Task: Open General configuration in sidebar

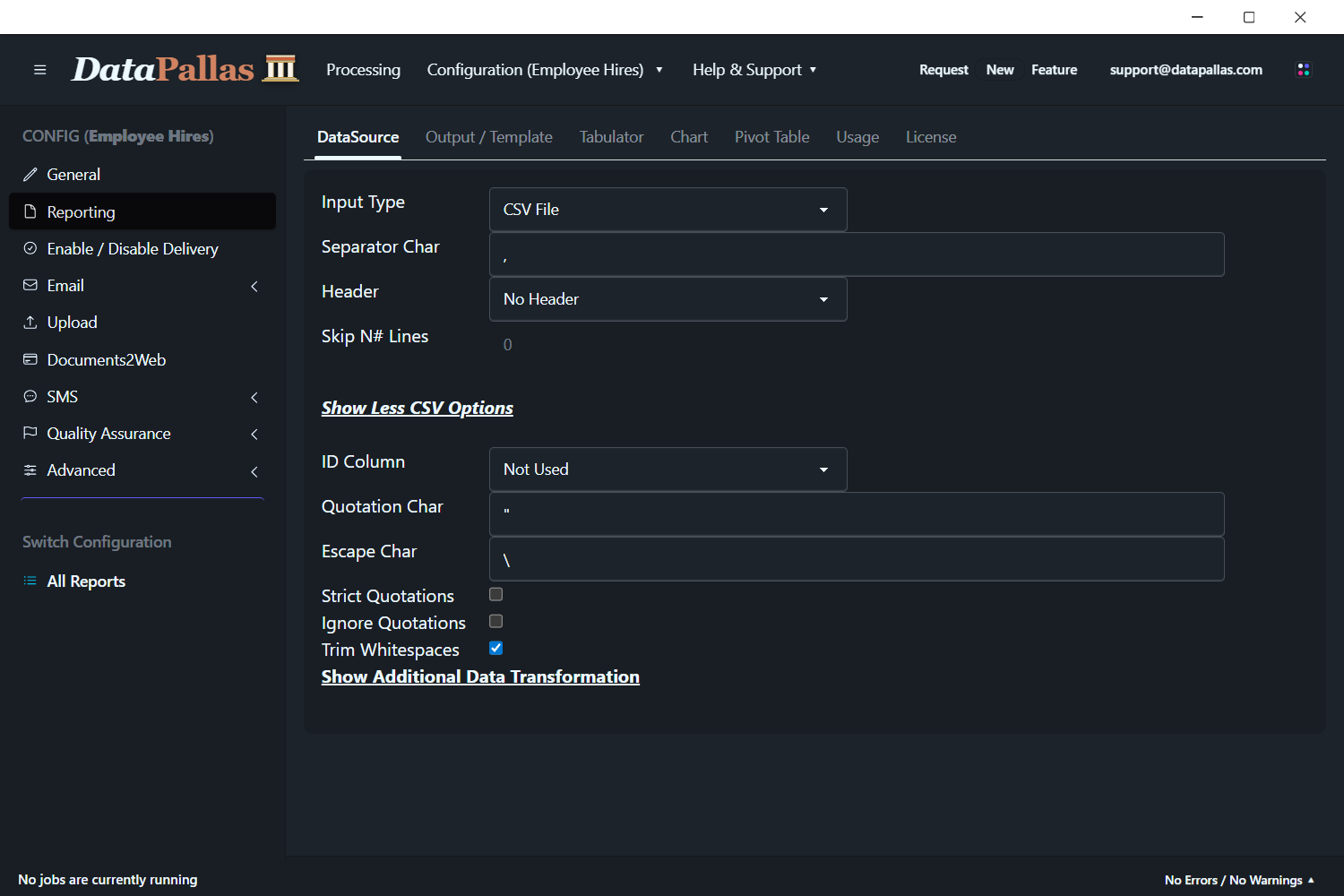Action: tap(142, 175)
